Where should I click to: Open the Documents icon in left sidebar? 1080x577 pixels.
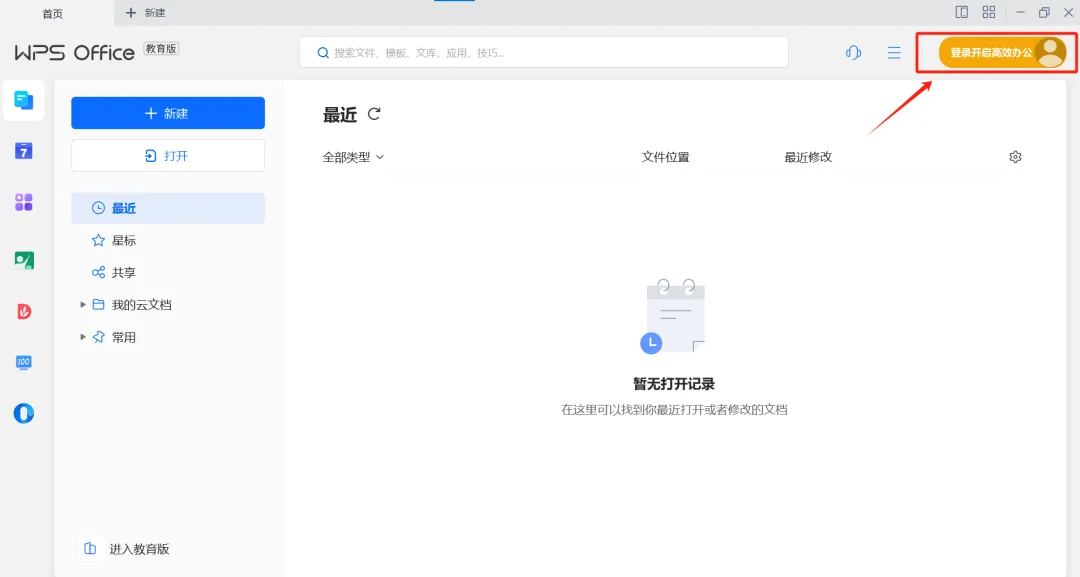coord(23,101)
